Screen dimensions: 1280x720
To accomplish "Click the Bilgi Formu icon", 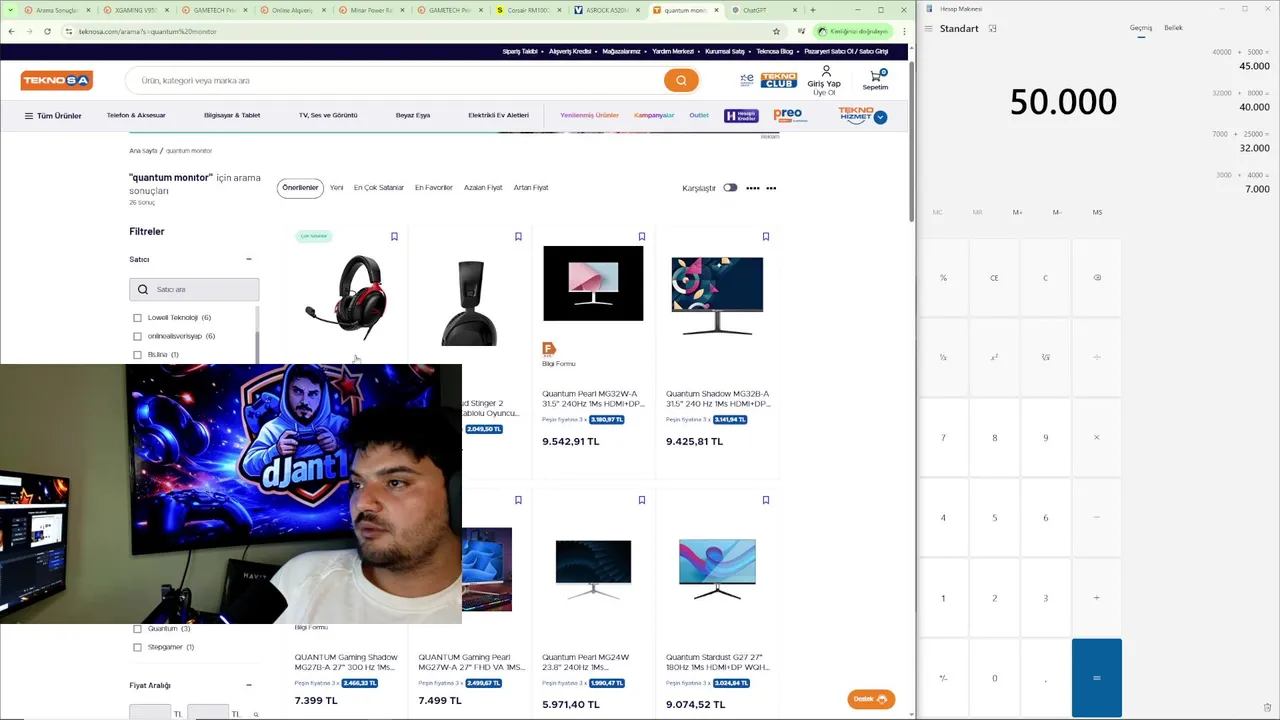I will tap(548, 348).
